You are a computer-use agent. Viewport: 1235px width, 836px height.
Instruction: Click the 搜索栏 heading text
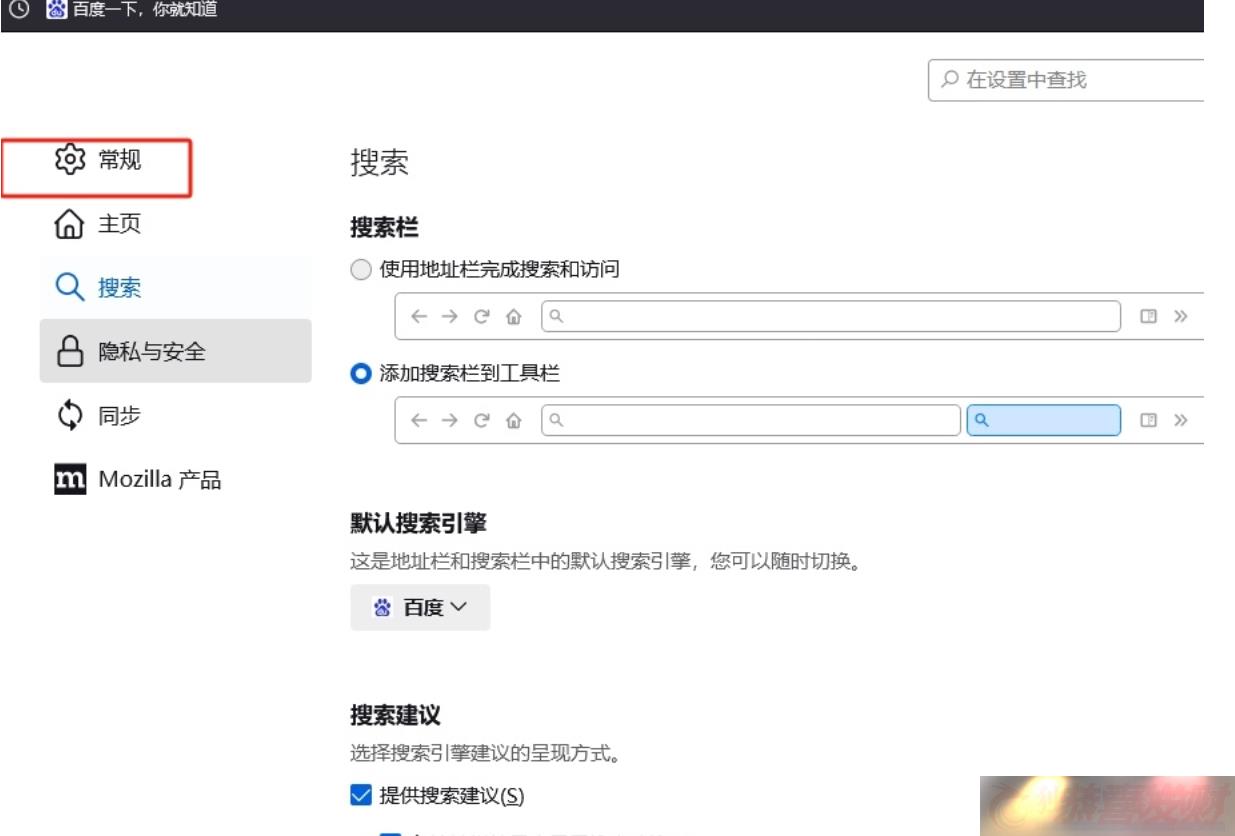384,227
